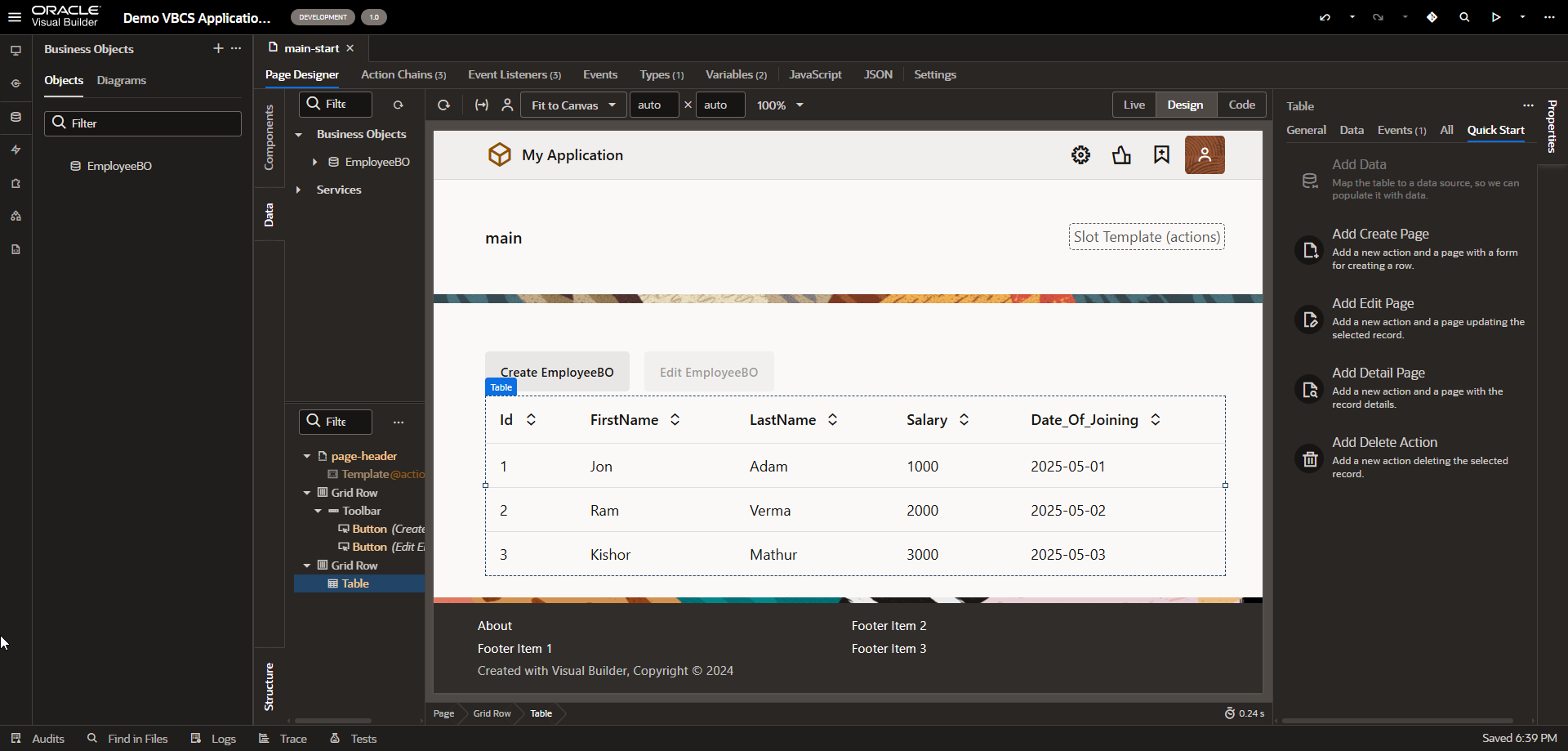The width and height of the screenshot is (1568, 751).
Task: Open the Business Objects database icon in sidebar
Action: [x=16, y=117]
